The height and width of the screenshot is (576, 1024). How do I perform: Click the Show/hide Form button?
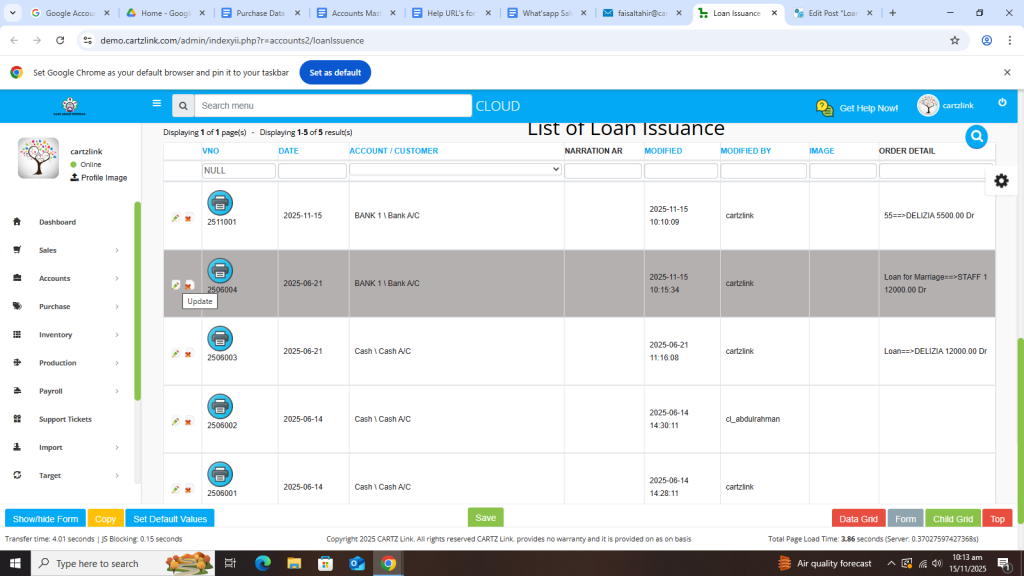tap(45, 519)
